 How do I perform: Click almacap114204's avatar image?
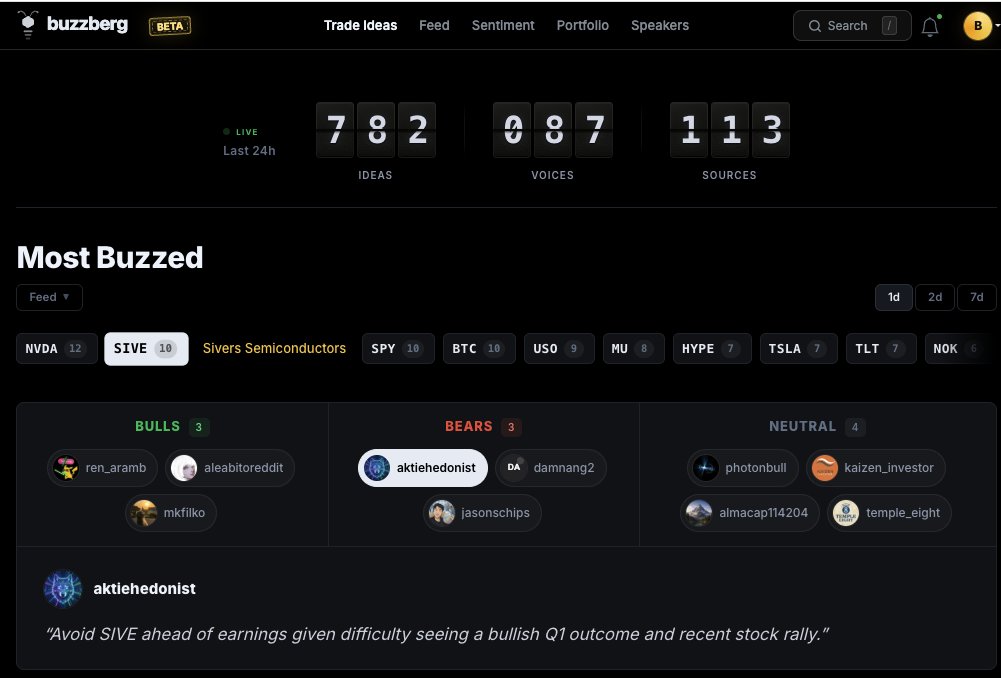tap(699, 513)
